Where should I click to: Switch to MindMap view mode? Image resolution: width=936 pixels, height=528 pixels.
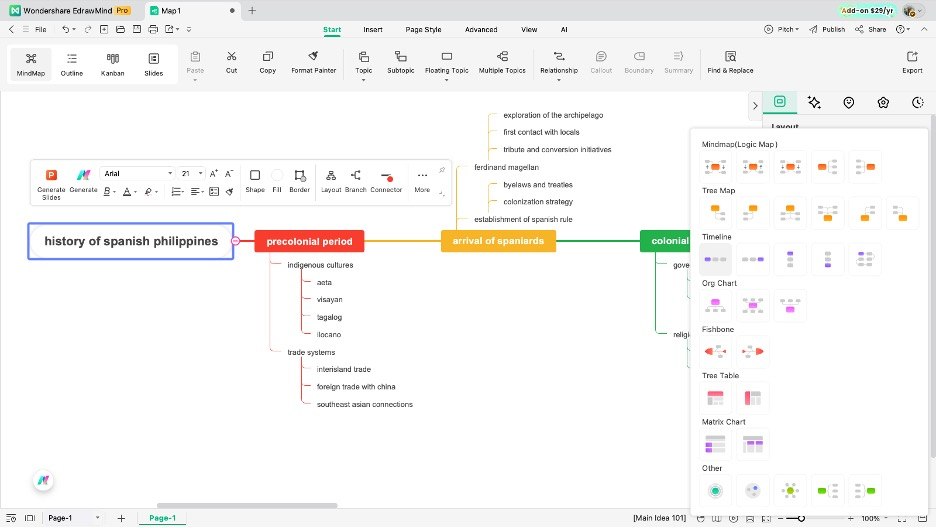(30, 64)
